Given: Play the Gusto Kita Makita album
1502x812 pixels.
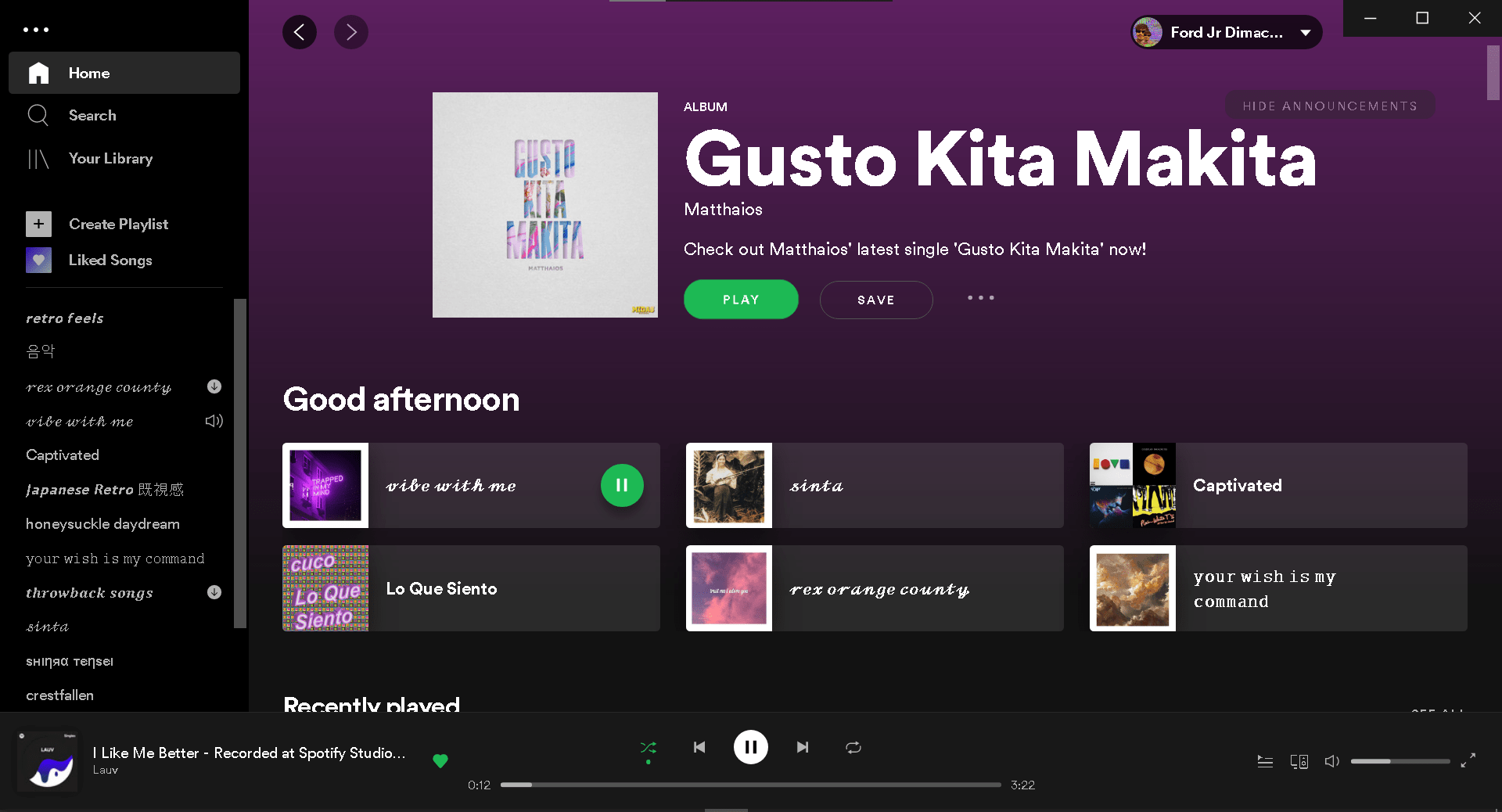Looking at the screenshot, I should 741,300.
